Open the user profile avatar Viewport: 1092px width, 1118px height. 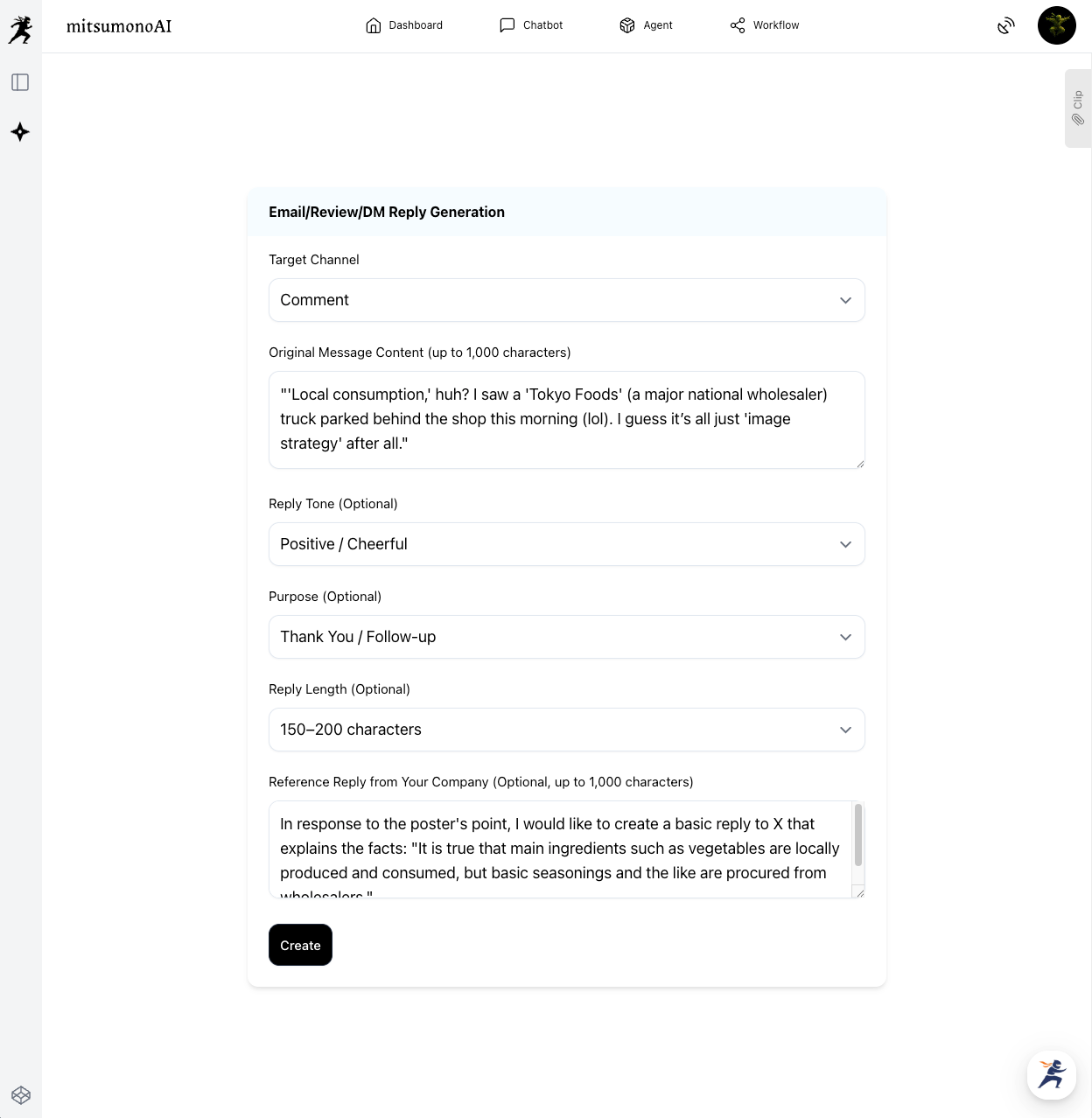point(1056,25)
